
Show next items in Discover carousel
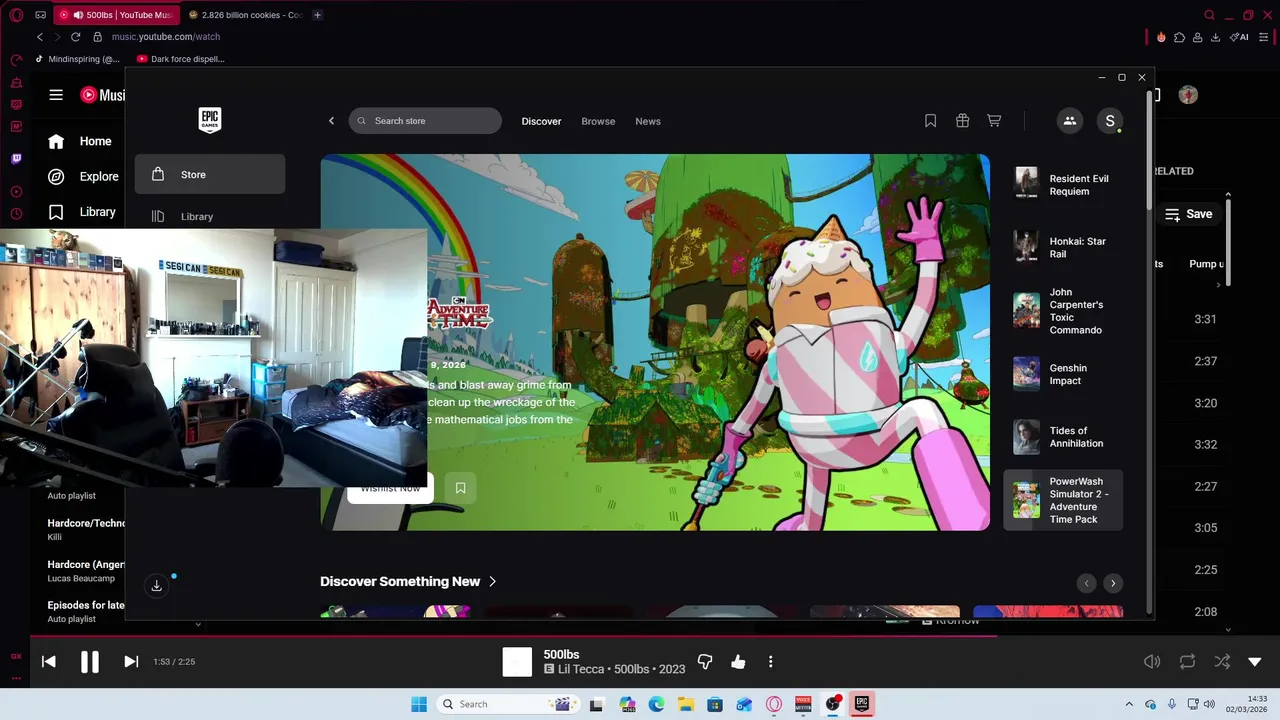(x=1113, y=583)
